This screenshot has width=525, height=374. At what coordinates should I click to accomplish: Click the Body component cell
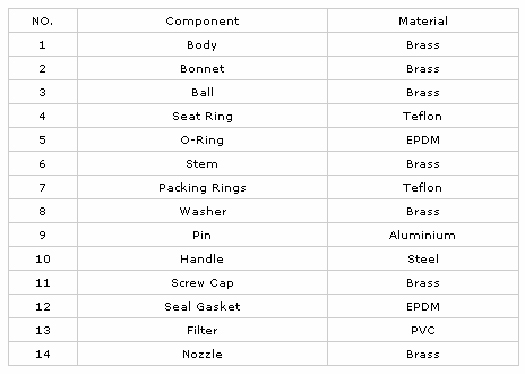click(202, 45)
